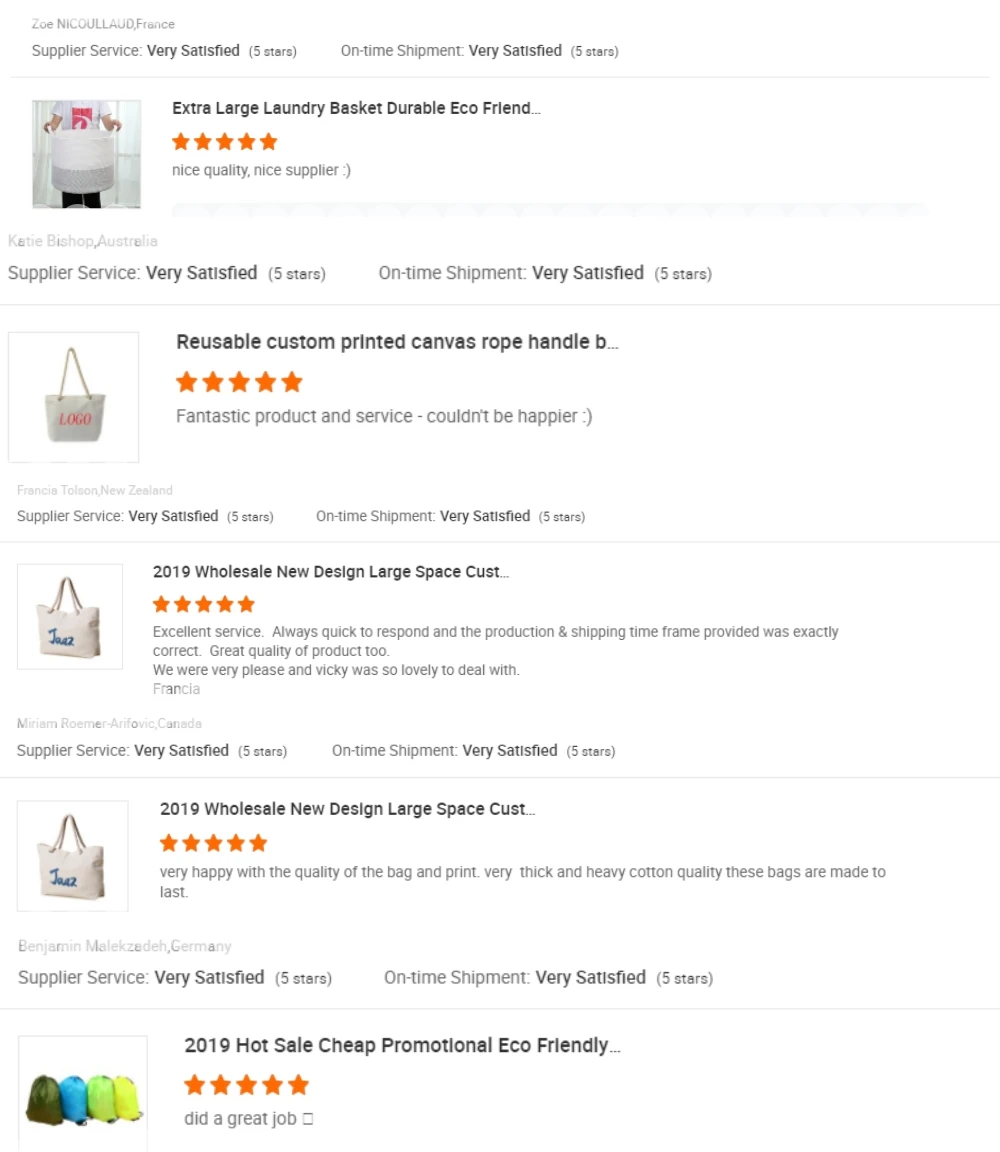Viewport: 1000px width, 1152px height.
Task: Click the stars above "nice quality, nice supplier"
Action: 224,142
